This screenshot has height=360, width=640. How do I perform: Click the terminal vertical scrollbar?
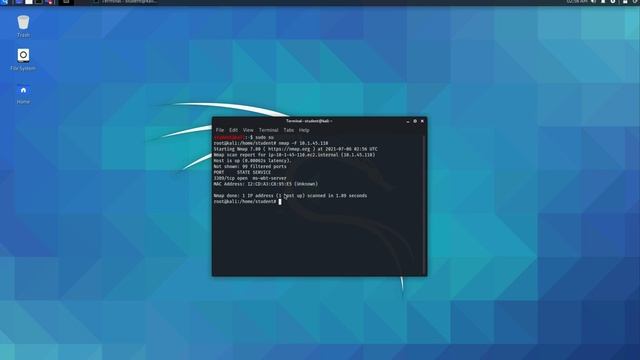[x=425, y=205]
